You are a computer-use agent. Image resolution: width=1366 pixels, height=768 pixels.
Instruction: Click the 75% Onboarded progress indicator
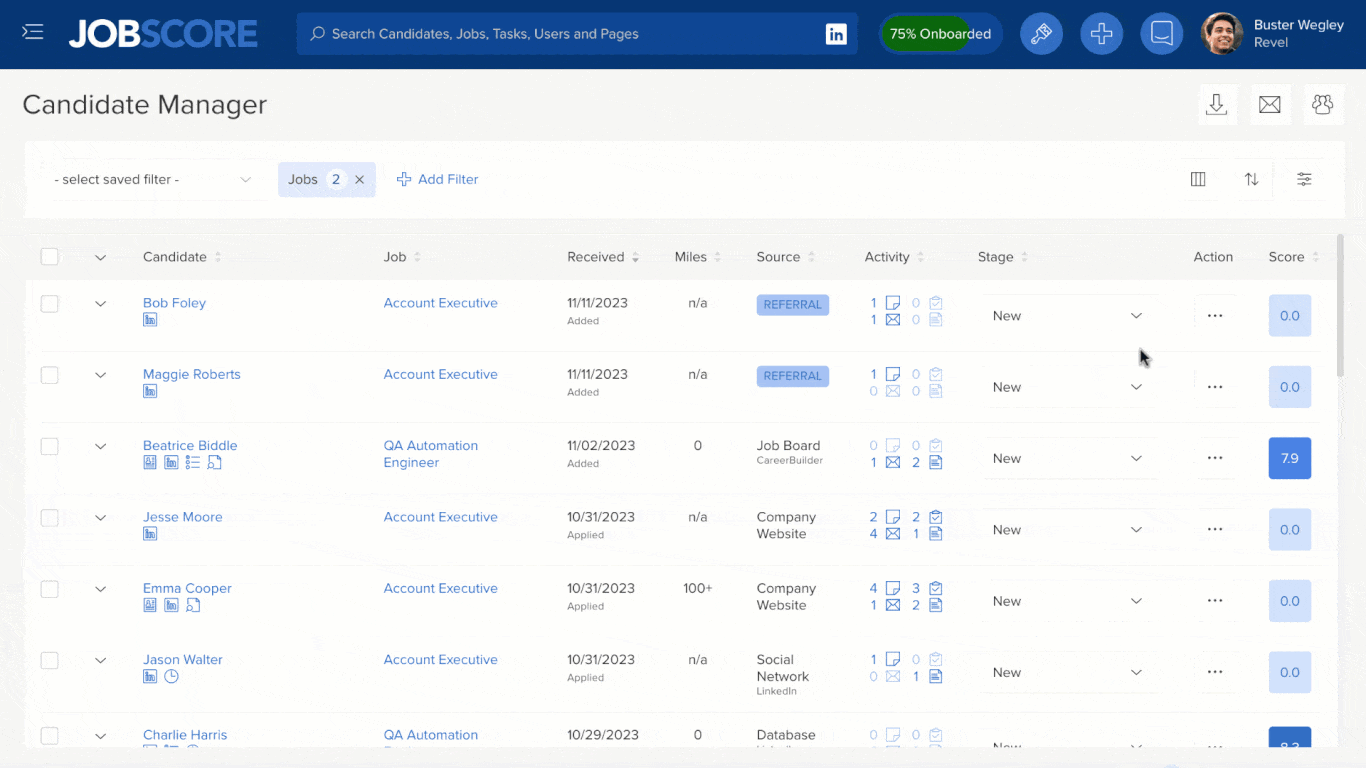[x=940, y=34]
